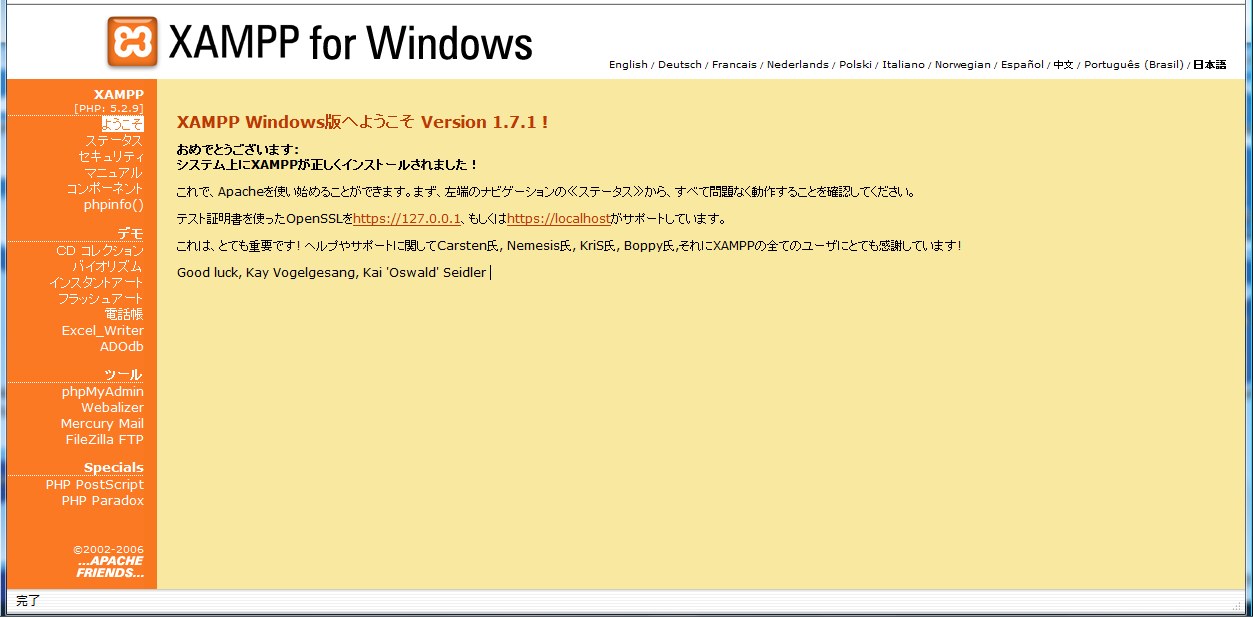Switch language to Português (Brasil)
This screenshot has height=617, width=1253.
1133,65
